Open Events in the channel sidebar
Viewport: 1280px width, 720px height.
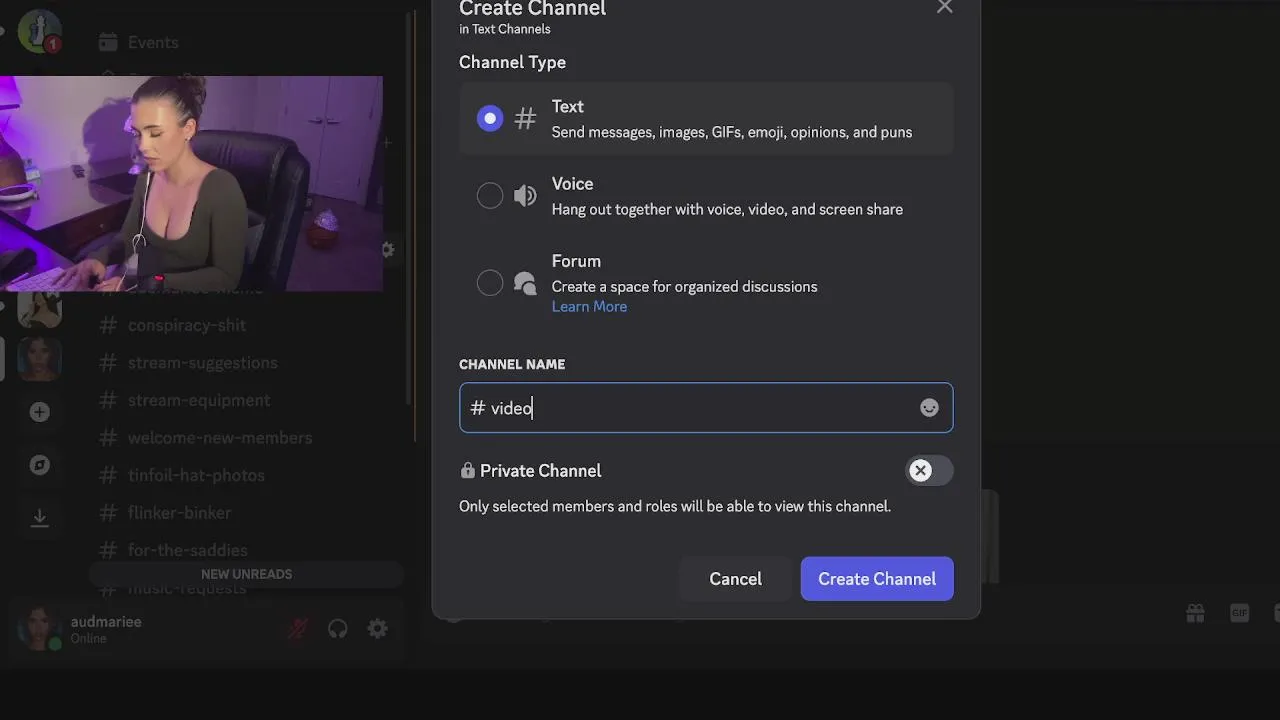(x=138, y=42)
